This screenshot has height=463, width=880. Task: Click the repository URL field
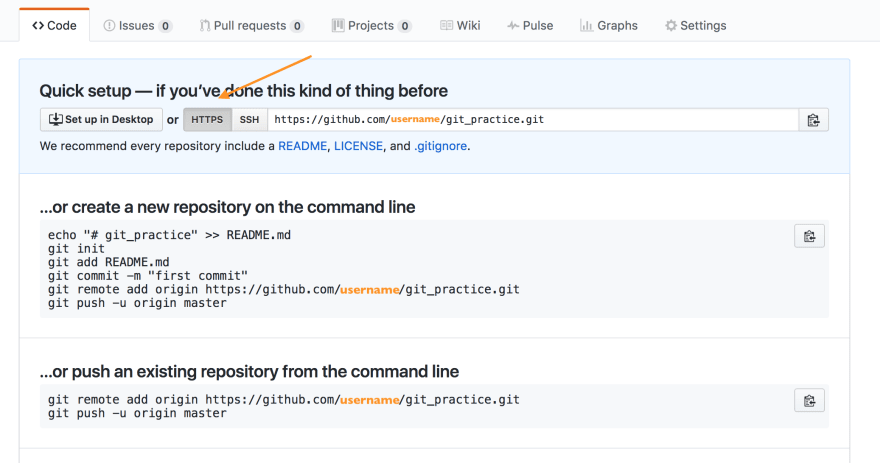(533, 120)
